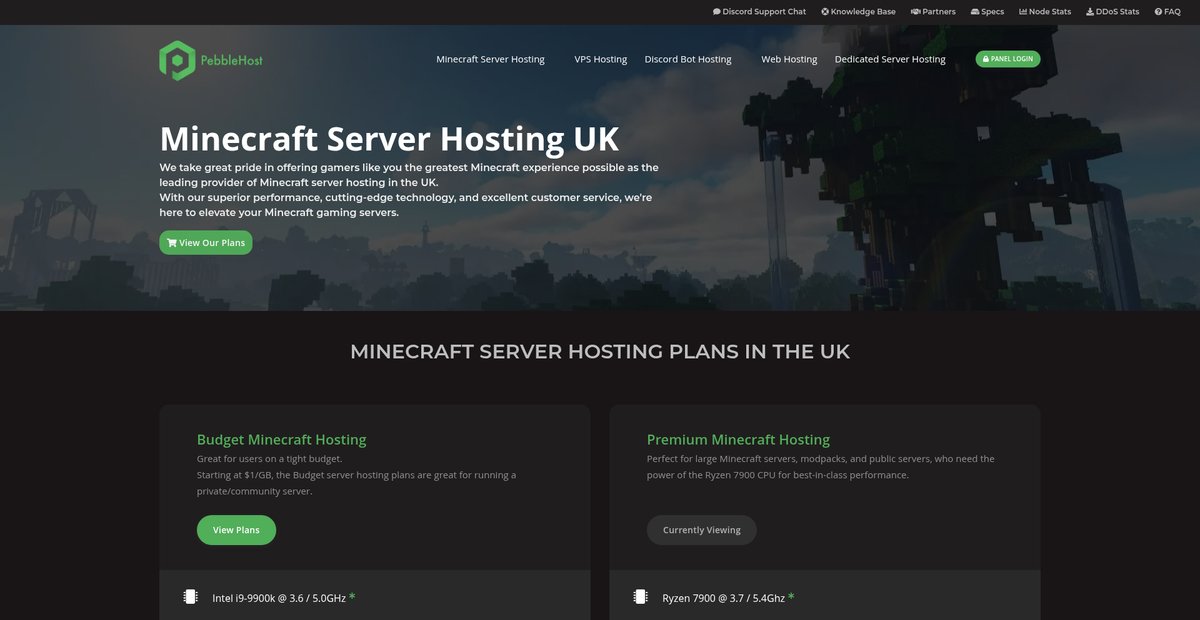Open the Dedicated Server Hosting menu item
The height and width of the screenshot is (620, 1200).
[x=890, y=59]
